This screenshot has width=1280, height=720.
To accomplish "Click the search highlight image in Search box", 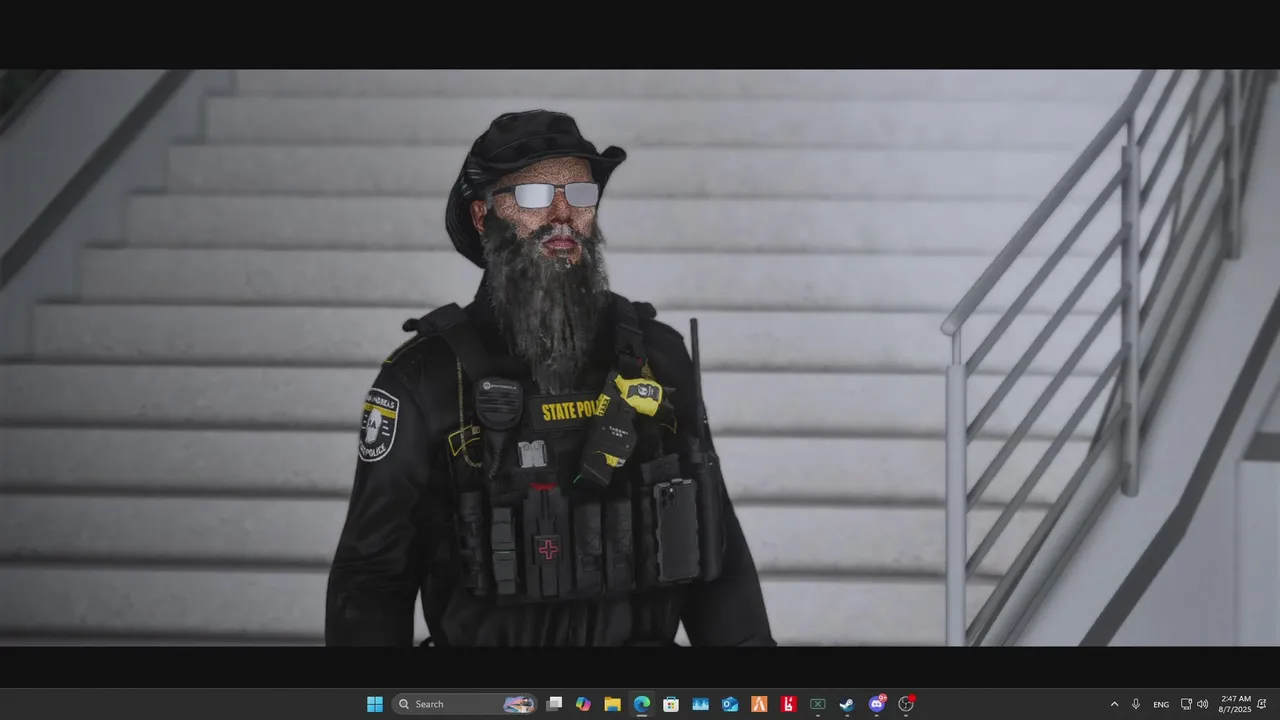I will (518, 704).
